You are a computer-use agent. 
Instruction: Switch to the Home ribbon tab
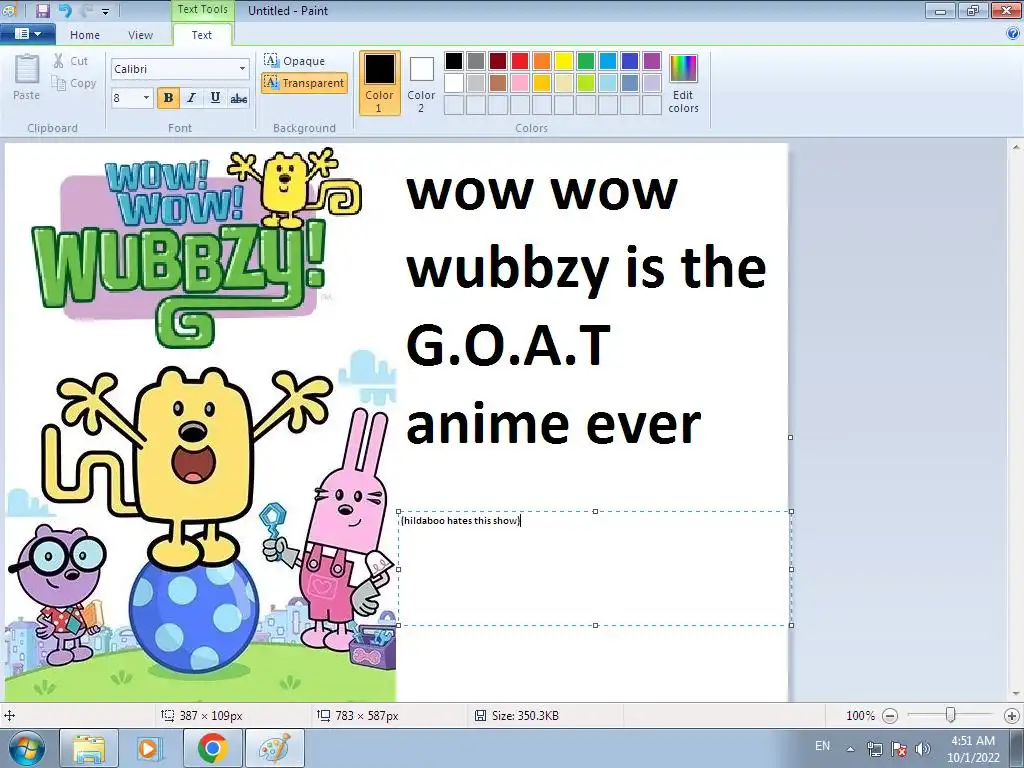tap(85, 35)
